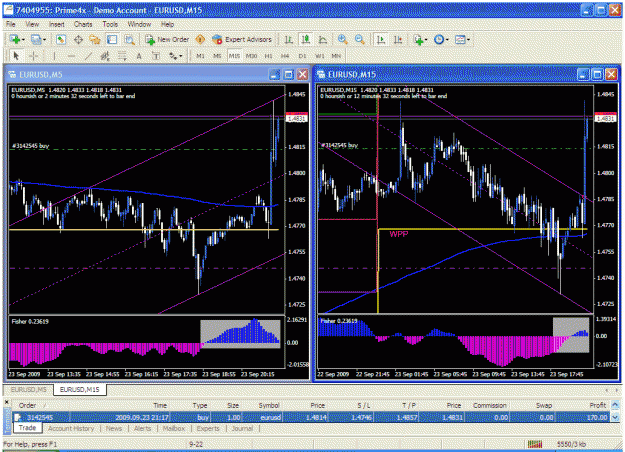Open the MetaEditor yellow diamond icon

200,39
